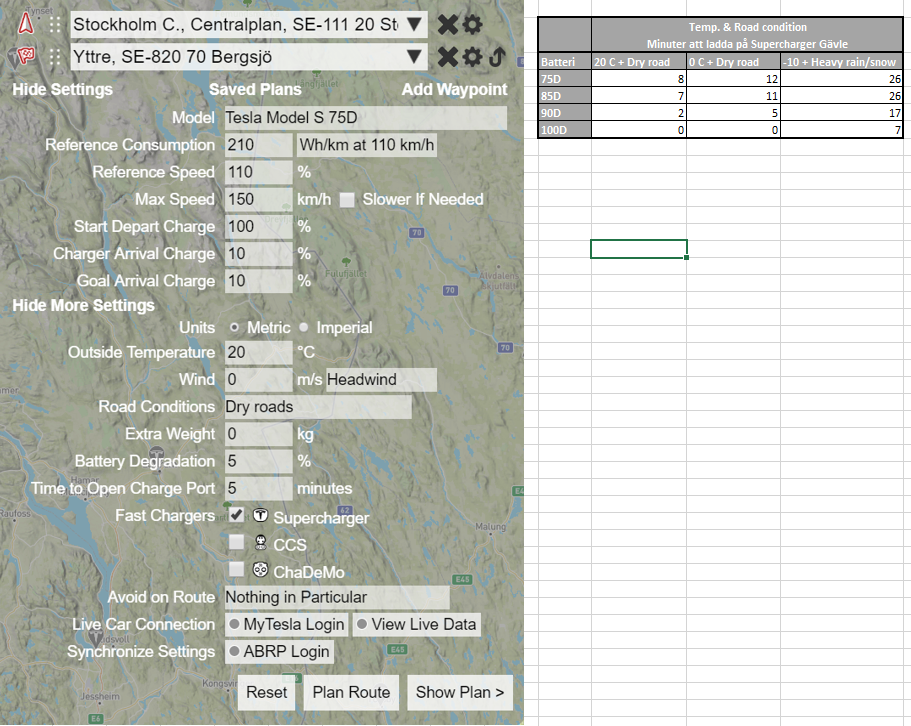The height and width of the screenshot is (726, 911).
Task: Click the ABRP Login button
Action: point(279,652)
